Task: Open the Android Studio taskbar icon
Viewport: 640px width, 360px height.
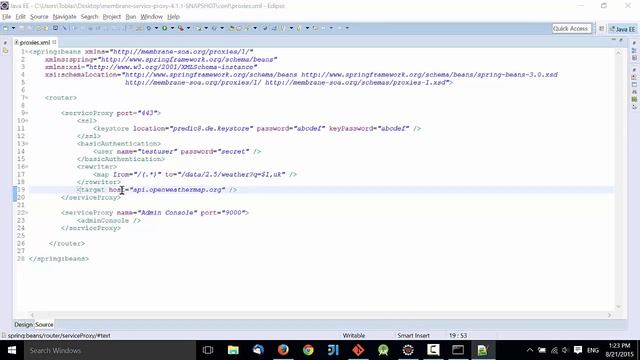Action: tap(383, 350)
